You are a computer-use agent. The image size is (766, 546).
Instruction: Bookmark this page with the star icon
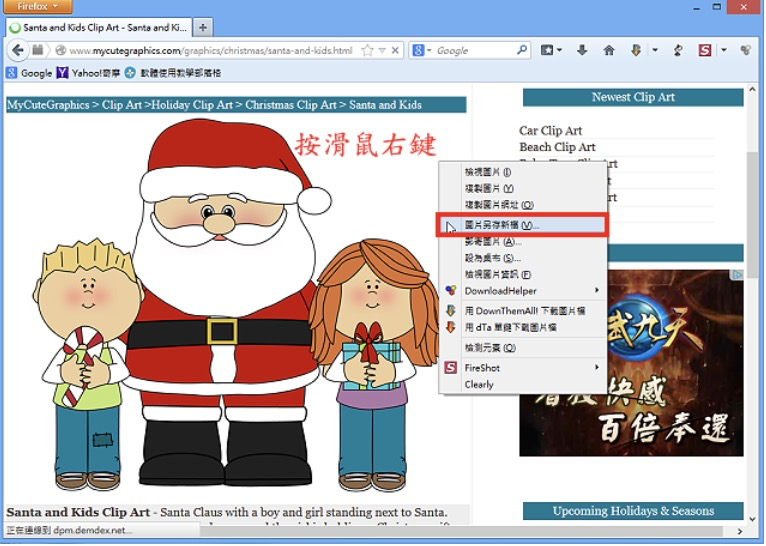click(x=367, y=50)
